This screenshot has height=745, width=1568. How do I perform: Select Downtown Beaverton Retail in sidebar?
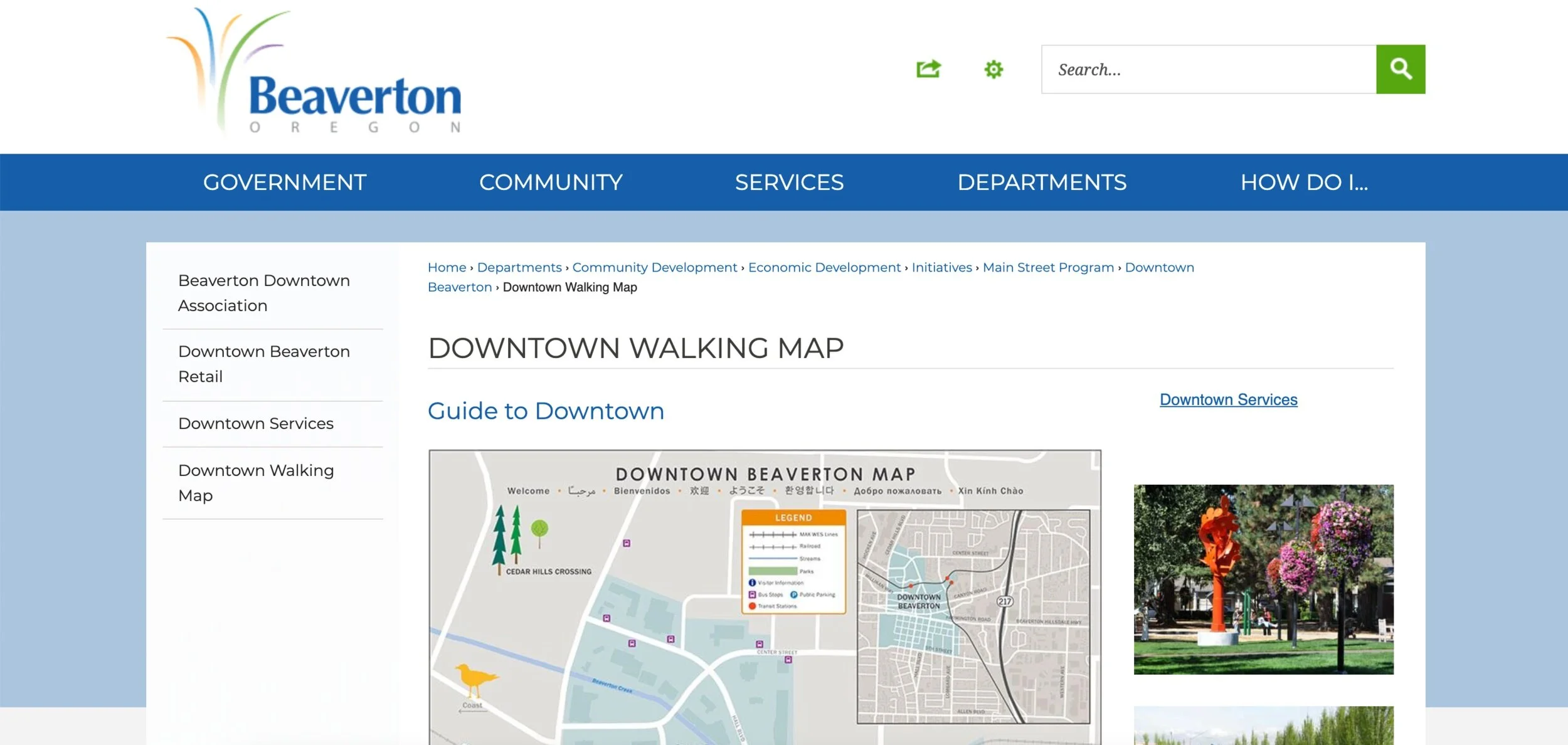pyautogui.click(x=264, y=364)
